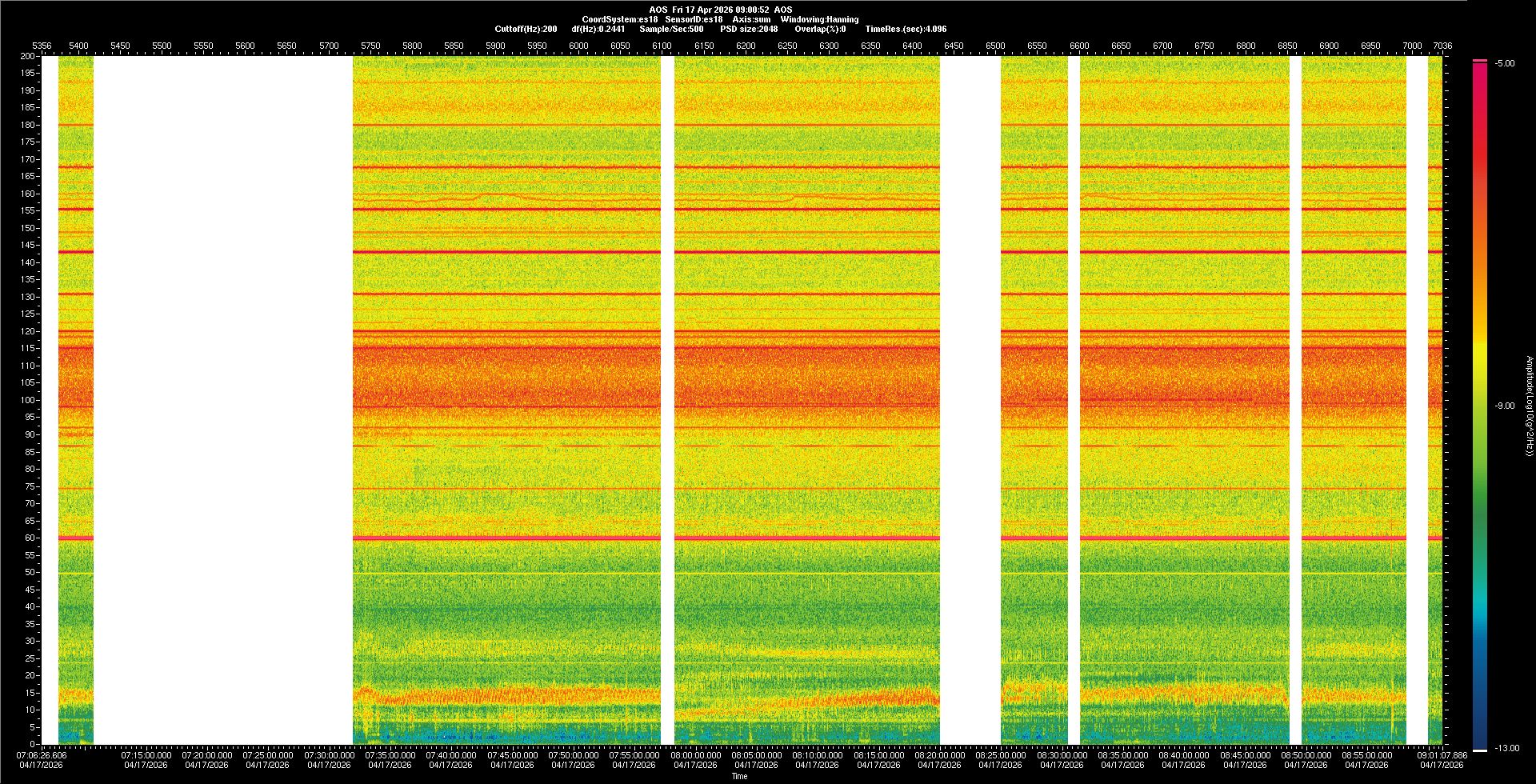Select the Cutoff(Hz):200 header text
This screenshot has width=1536, height=784.
pos(526,29)
